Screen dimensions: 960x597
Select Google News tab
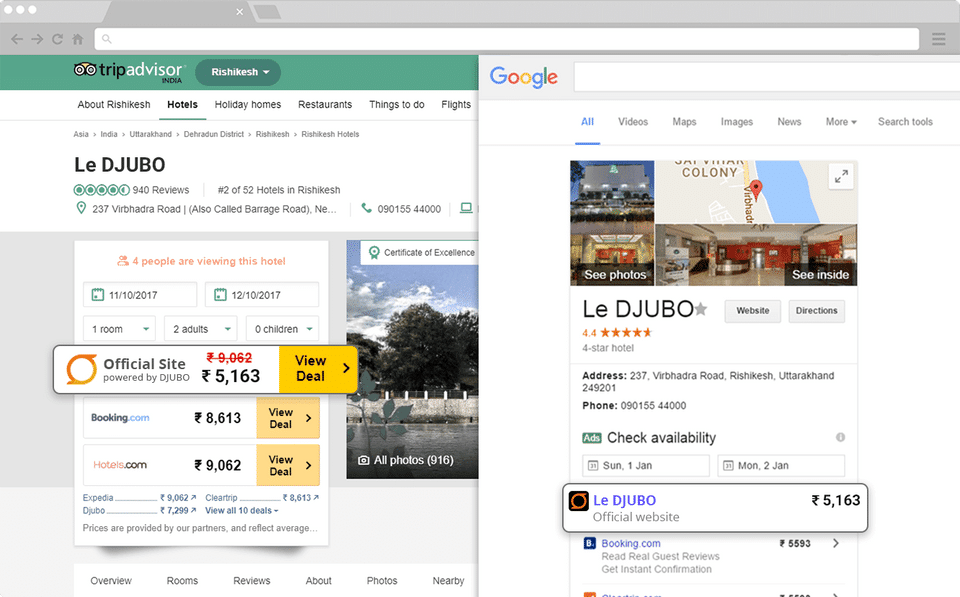pos(789,122)
